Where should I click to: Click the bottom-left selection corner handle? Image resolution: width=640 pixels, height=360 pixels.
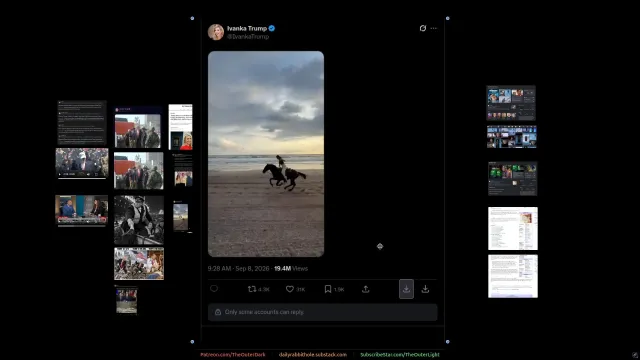[192, 342]
